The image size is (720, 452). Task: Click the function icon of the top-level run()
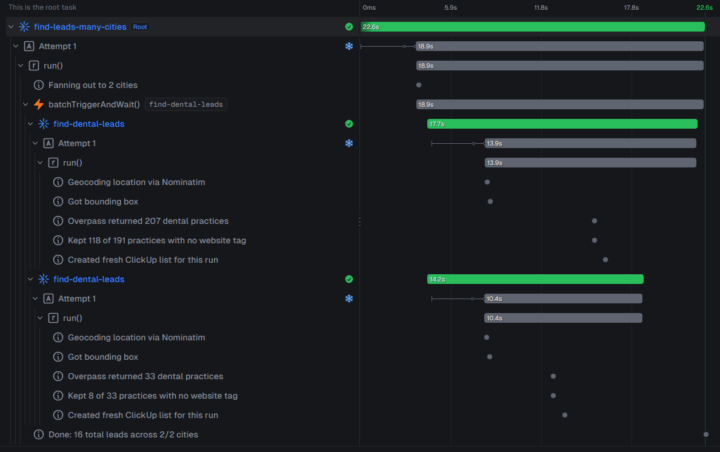click(34, 66)
